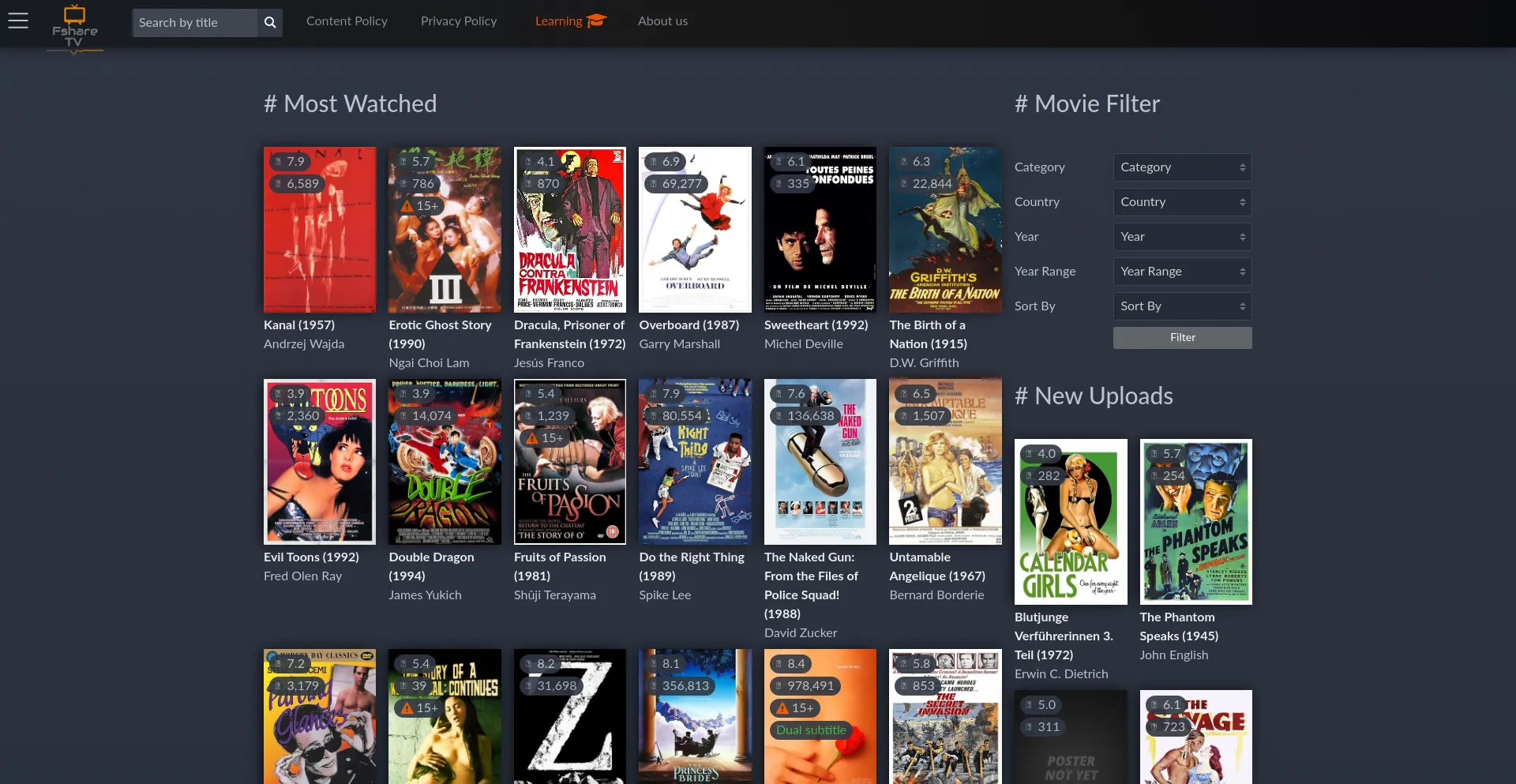This screenshot has height=784, width=1516.
Task: Click the 15+ warning badge on Erotic Ghost Story
Action: pyautogui.click(x=419, y=206)
